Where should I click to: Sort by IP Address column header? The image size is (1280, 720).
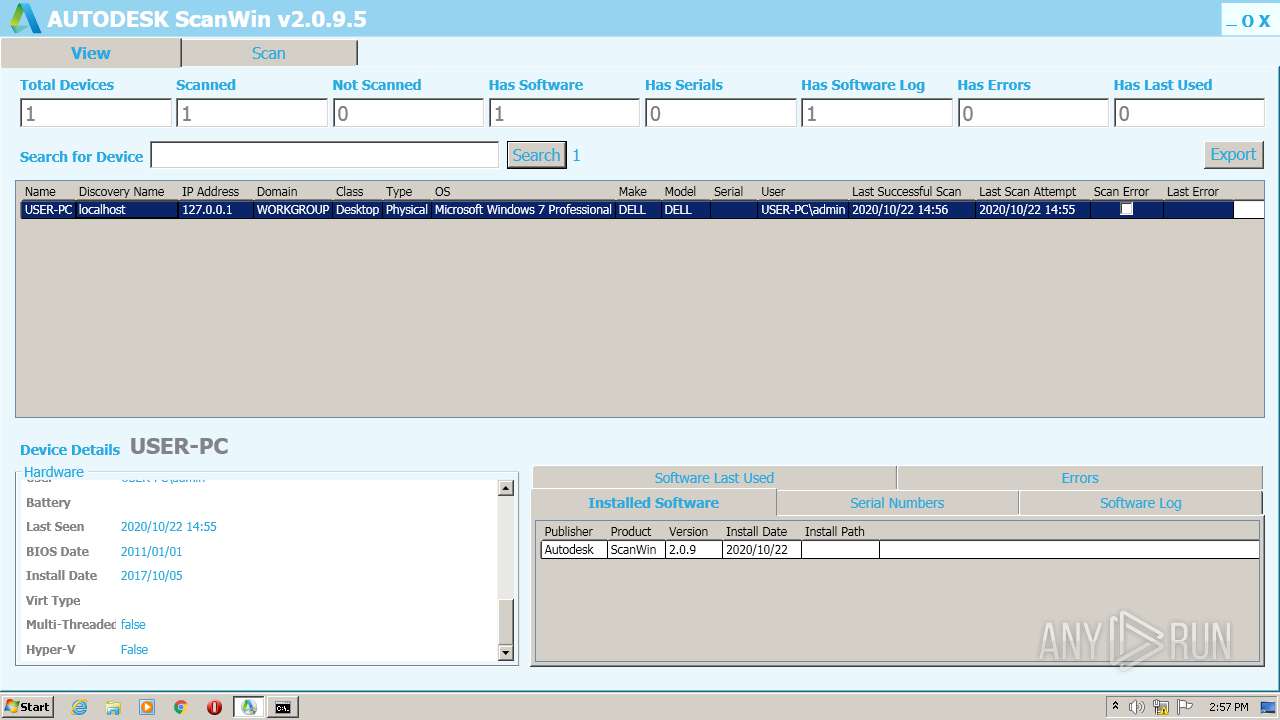(x=210, y=191)
